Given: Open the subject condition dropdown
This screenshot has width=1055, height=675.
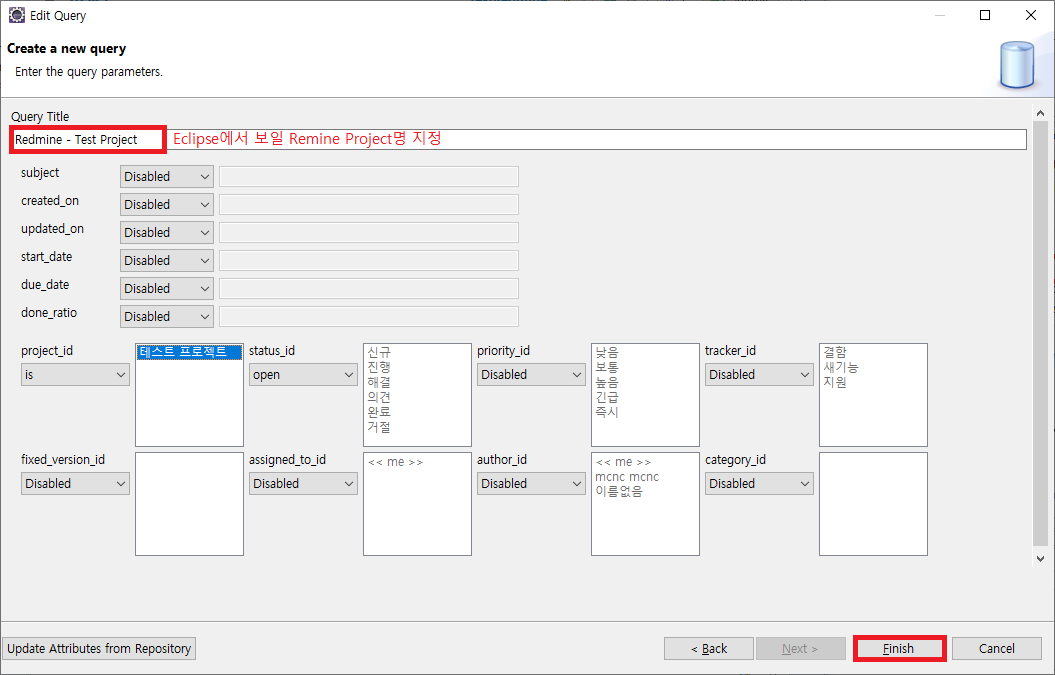Looking at the screenshot, I should pyautogui.click(x=167, y=176).
